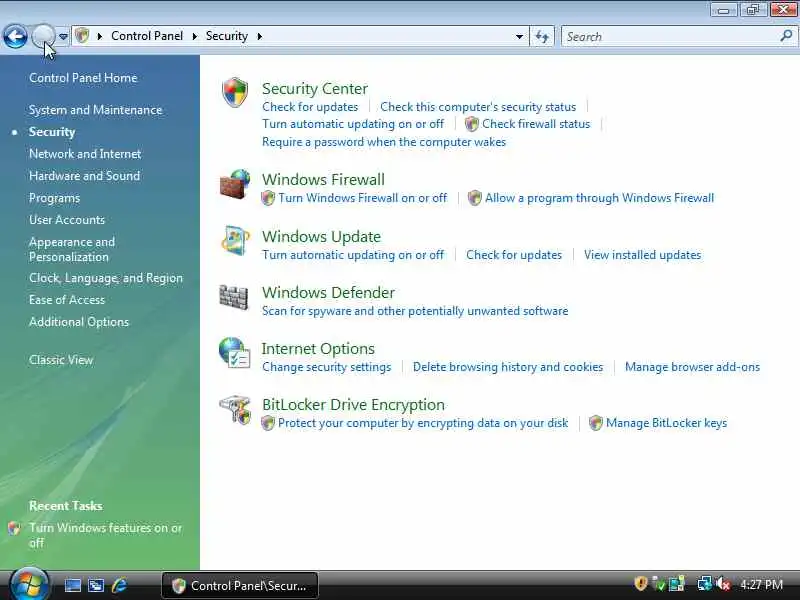Go back with the blue Back arrow
800x600 pixels.
click(x=15, y=37)
